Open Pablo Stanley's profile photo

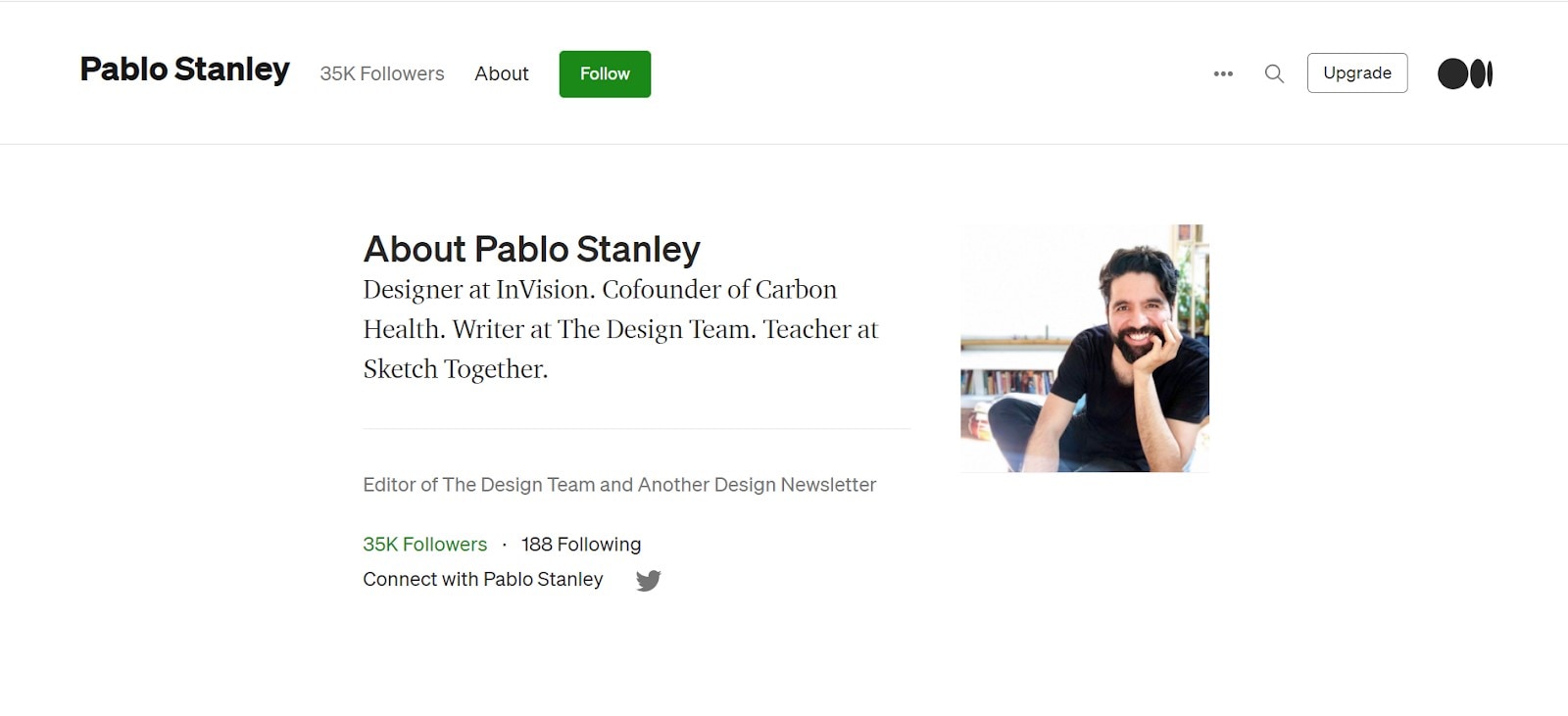(x=1085, y=348)
